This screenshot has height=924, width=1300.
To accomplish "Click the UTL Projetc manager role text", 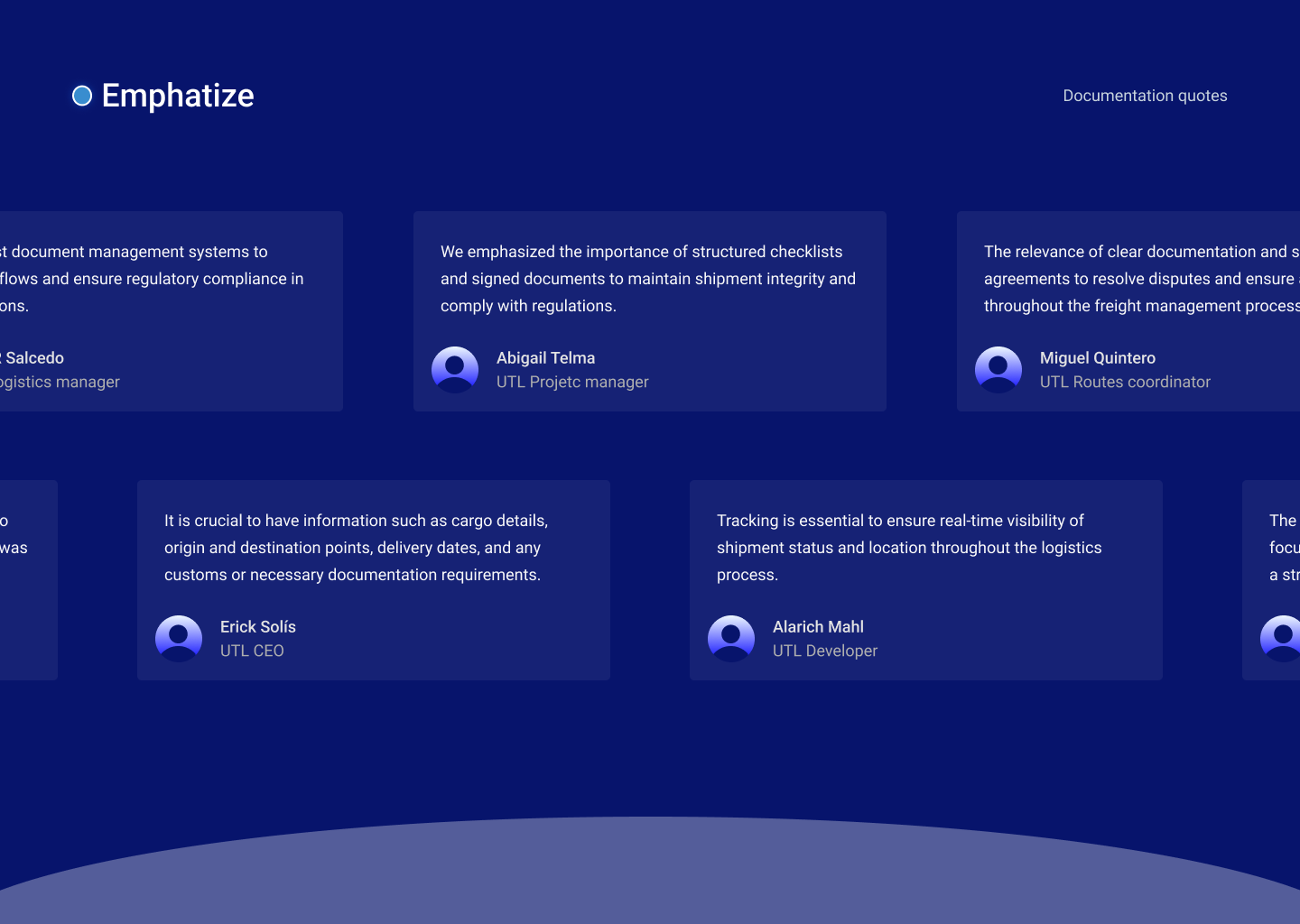I will tap(572, 382).
